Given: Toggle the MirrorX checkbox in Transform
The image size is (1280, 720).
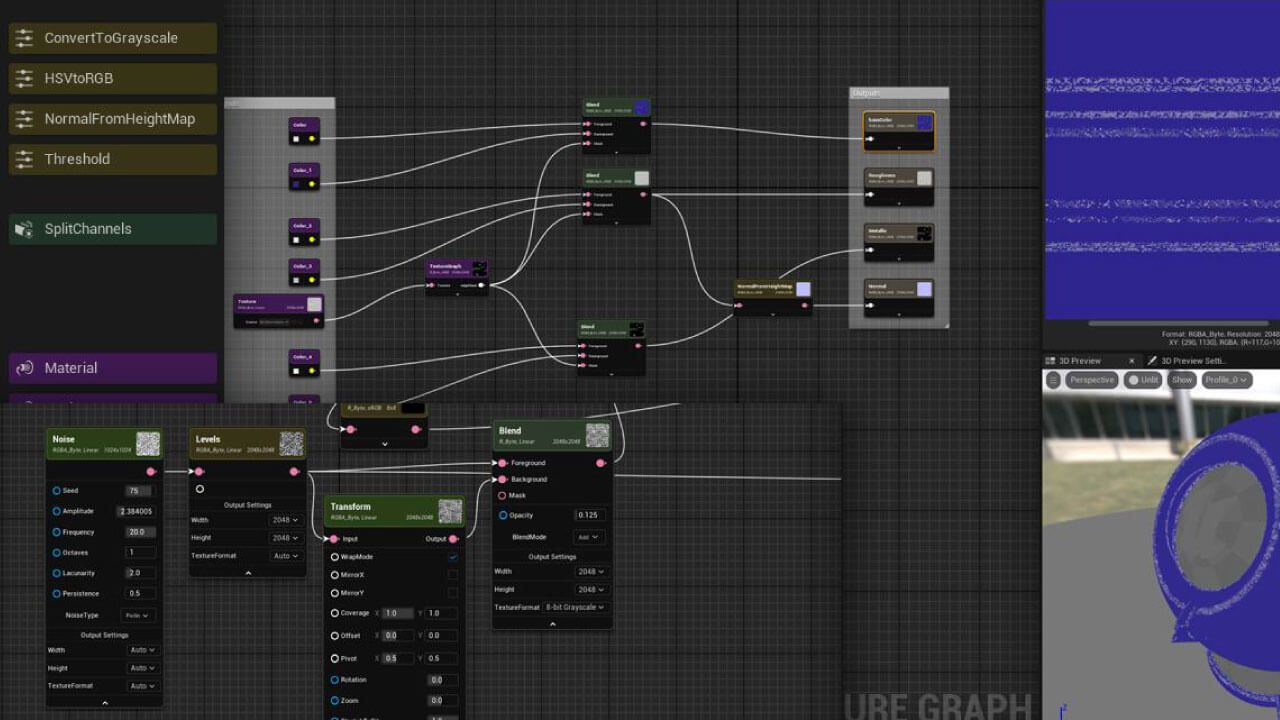Looking at the screenshot, I should point(453,575).
